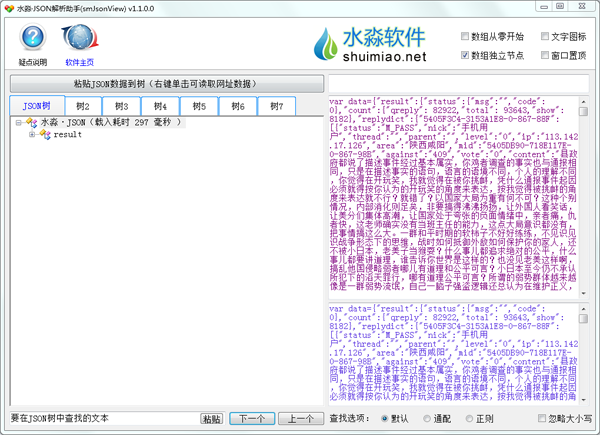
Task: Click 下一个 find next button
Action: pos(252,418)
